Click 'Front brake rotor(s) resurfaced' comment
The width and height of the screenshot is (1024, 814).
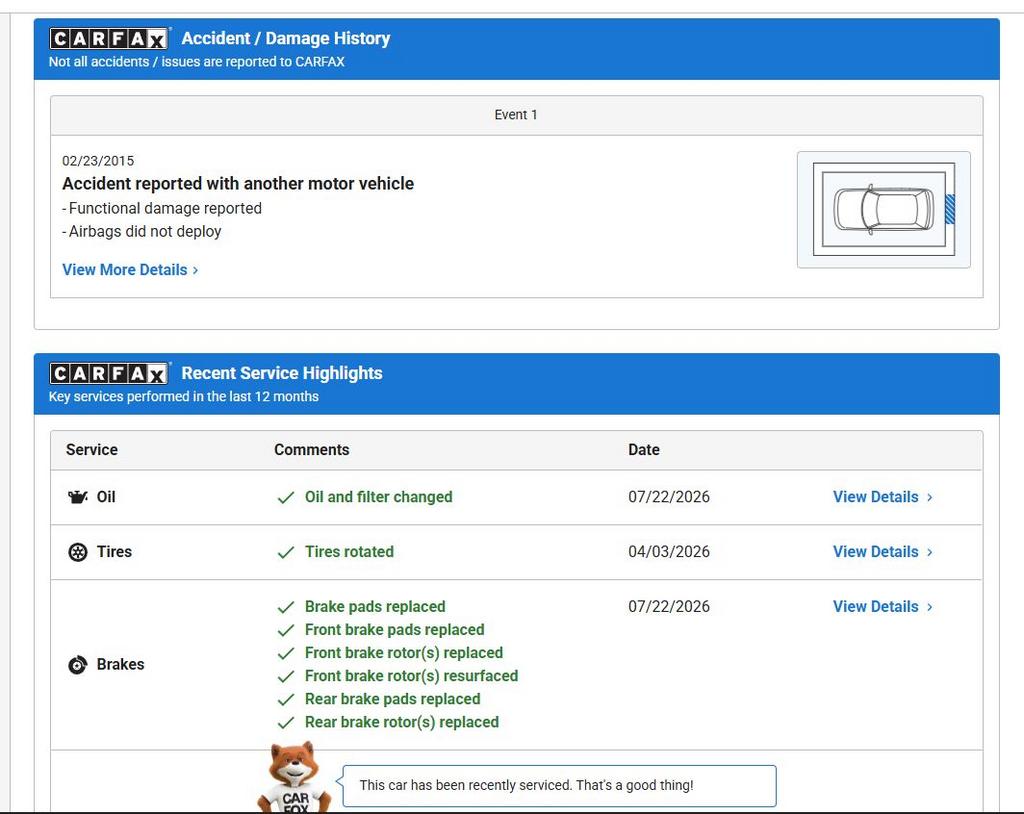[411, 676]
